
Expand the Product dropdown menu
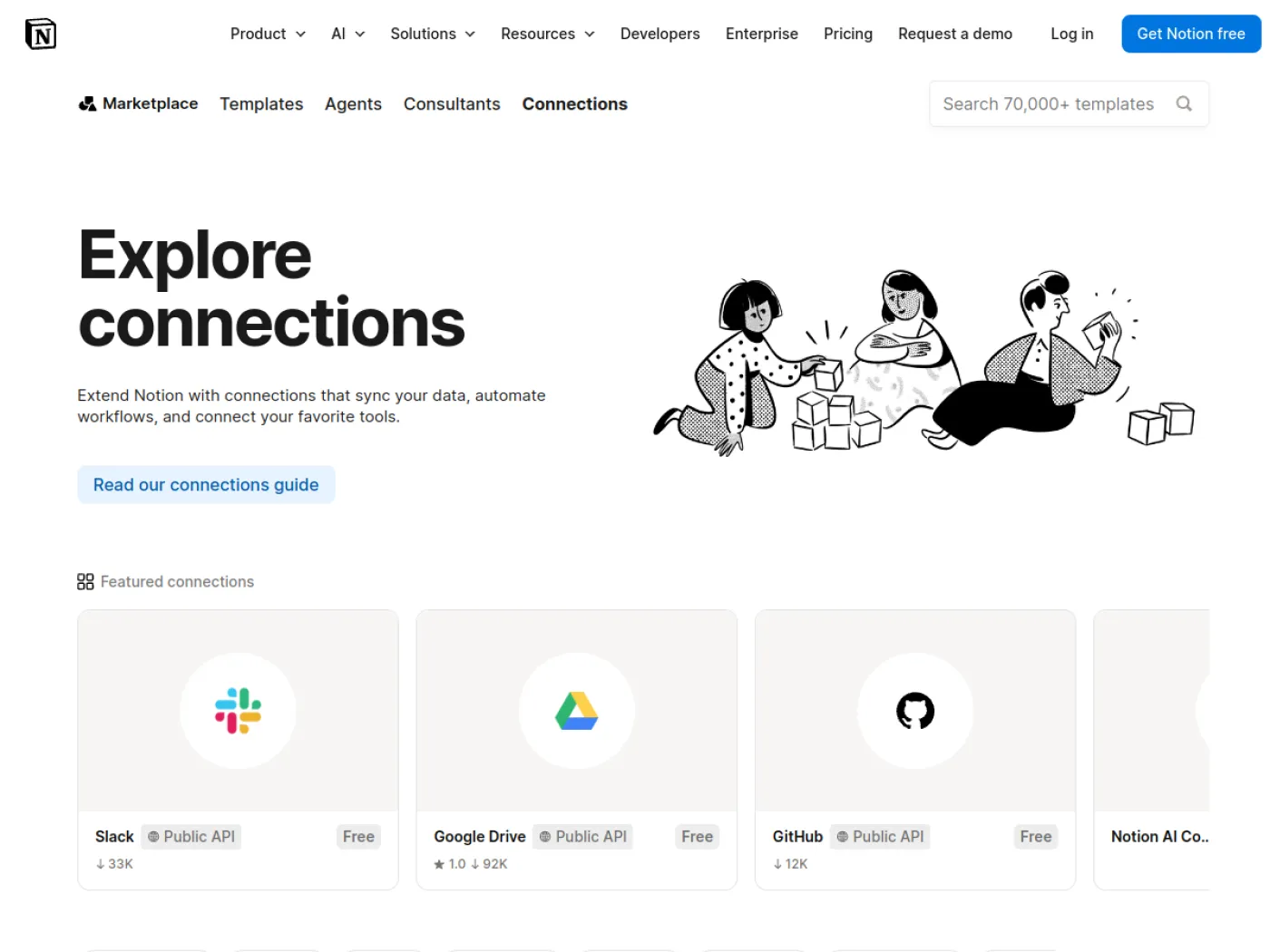[268, 34]
